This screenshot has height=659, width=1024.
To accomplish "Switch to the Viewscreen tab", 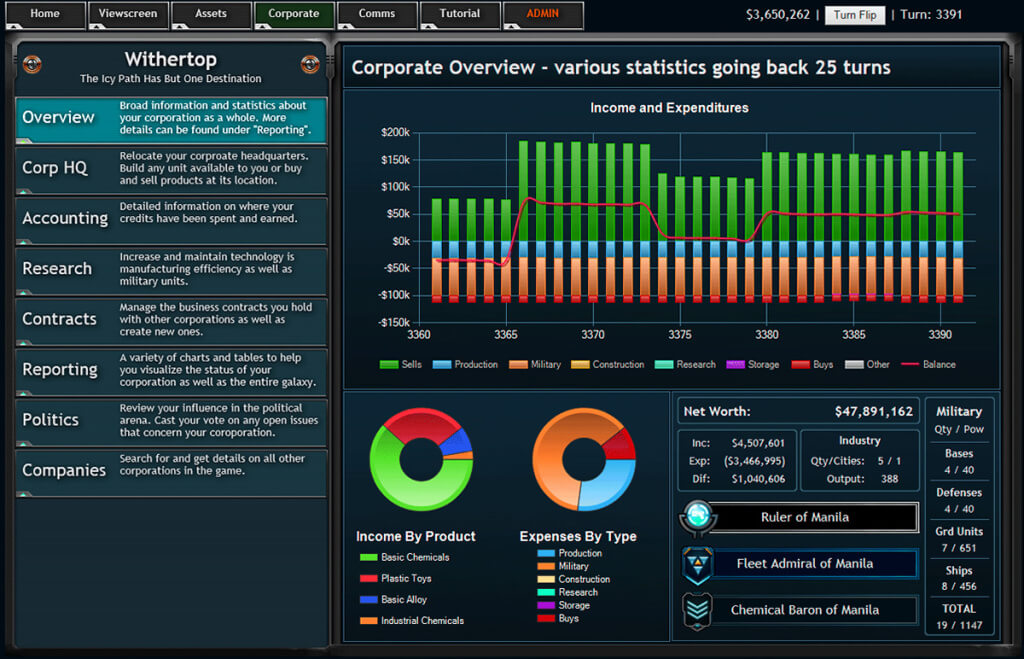I will pyautogui.click(x=127, y=14).
